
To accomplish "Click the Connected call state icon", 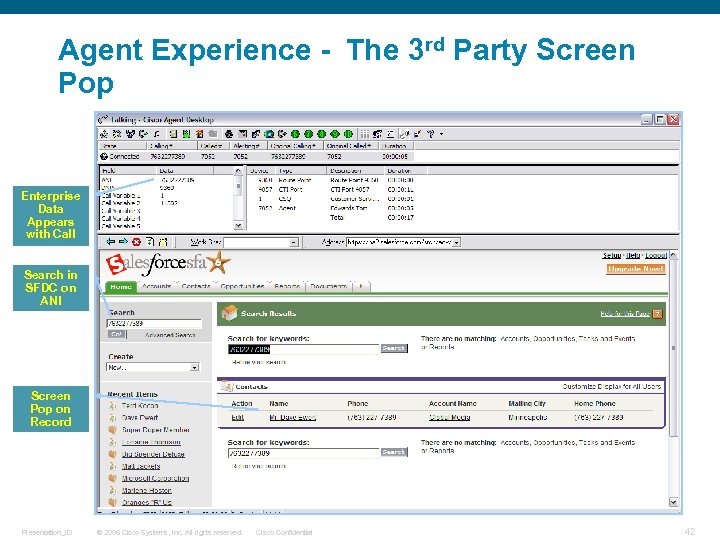I will [104, 156].
